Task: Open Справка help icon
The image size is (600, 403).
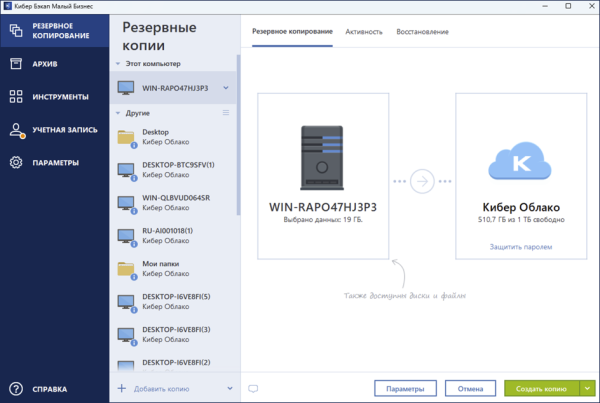Action: [16, 388]
